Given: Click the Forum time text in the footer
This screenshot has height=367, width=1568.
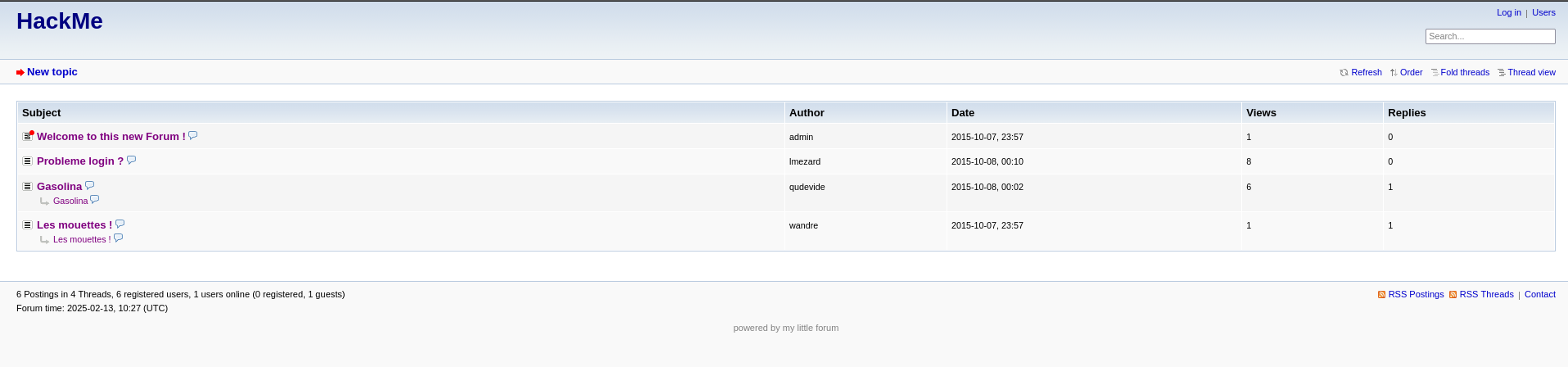Looking at the screenshot, I should (92, 308).
